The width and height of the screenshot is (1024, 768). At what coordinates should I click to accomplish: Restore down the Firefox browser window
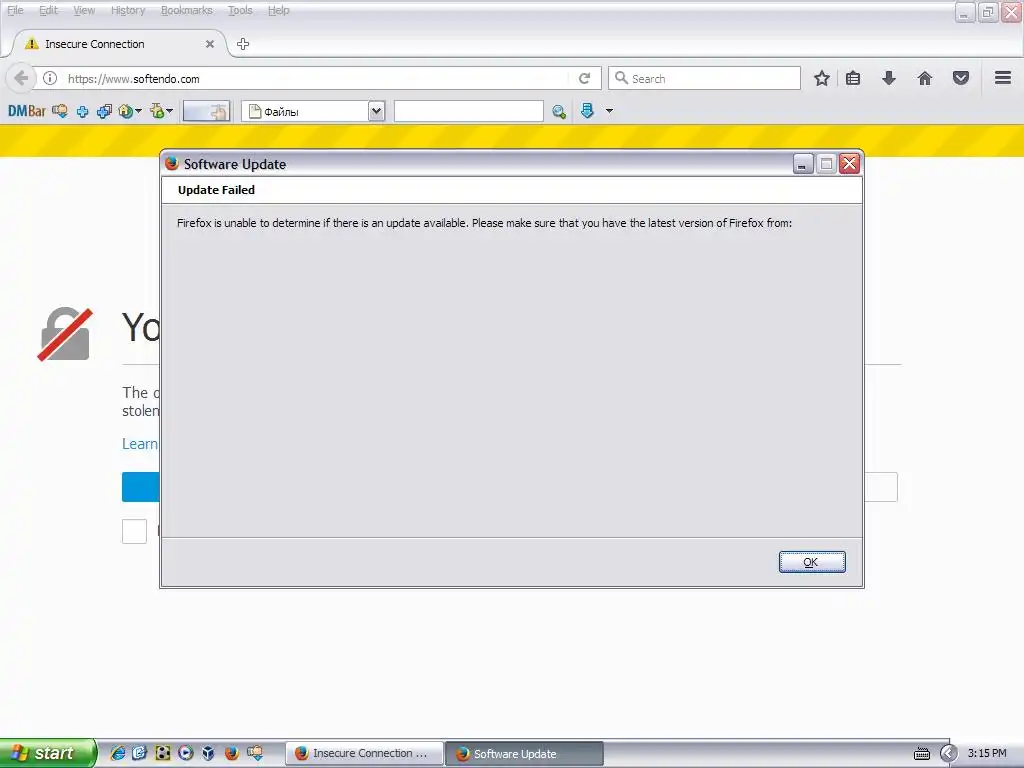click(987, 11)
